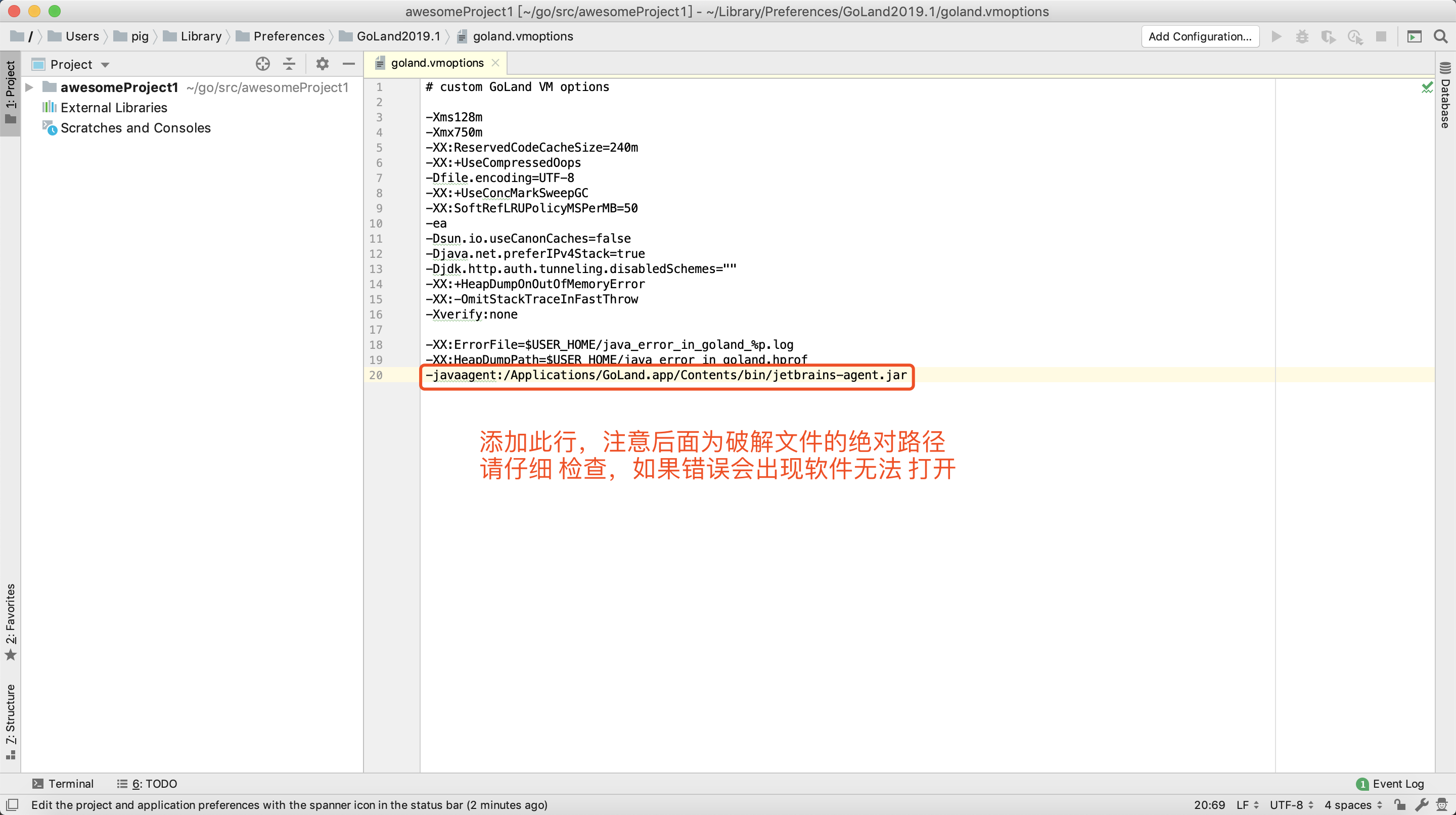Hide the Project panel with the minus icon

click(349, 64)
